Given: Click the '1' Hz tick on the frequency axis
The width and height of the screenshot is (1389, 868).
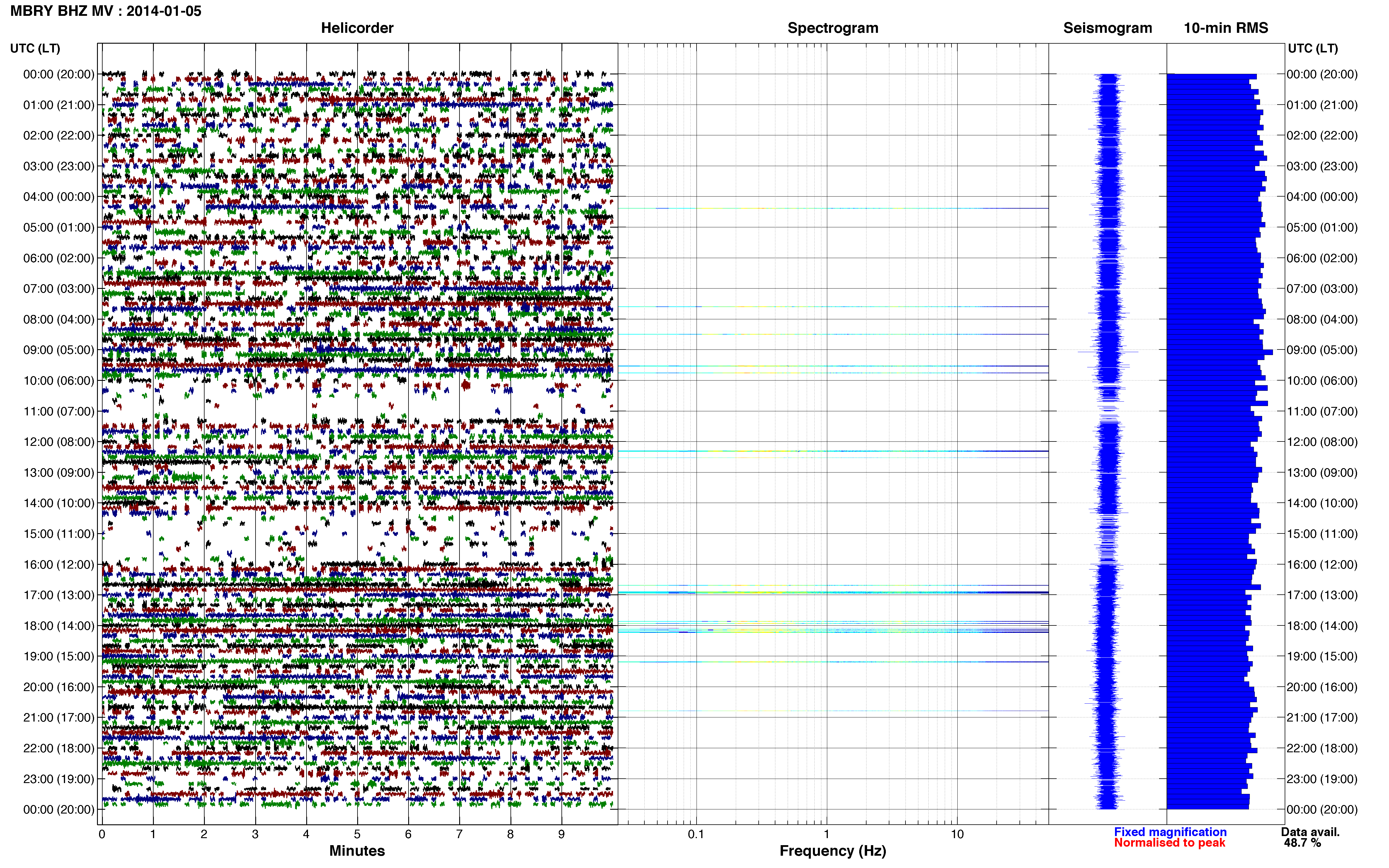Looking at the screenshot, I should (x=826, y=834).
